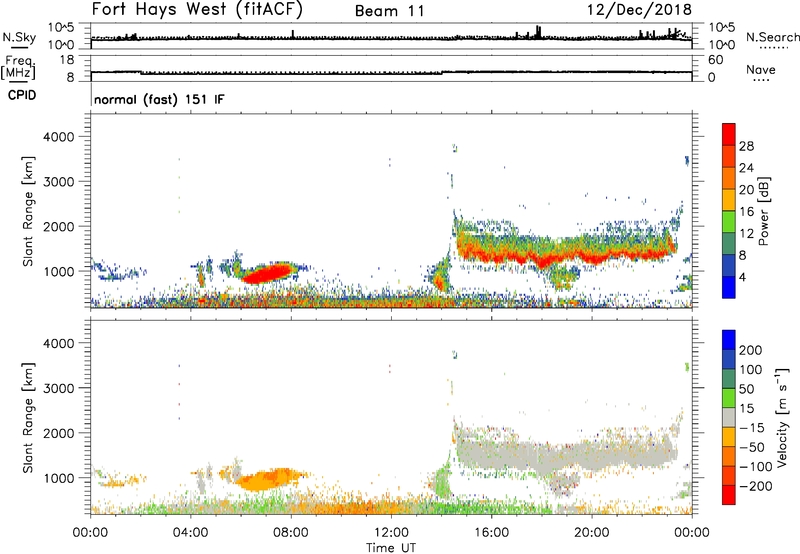Click the '10^5' left noise axis label

coord(61,28)
